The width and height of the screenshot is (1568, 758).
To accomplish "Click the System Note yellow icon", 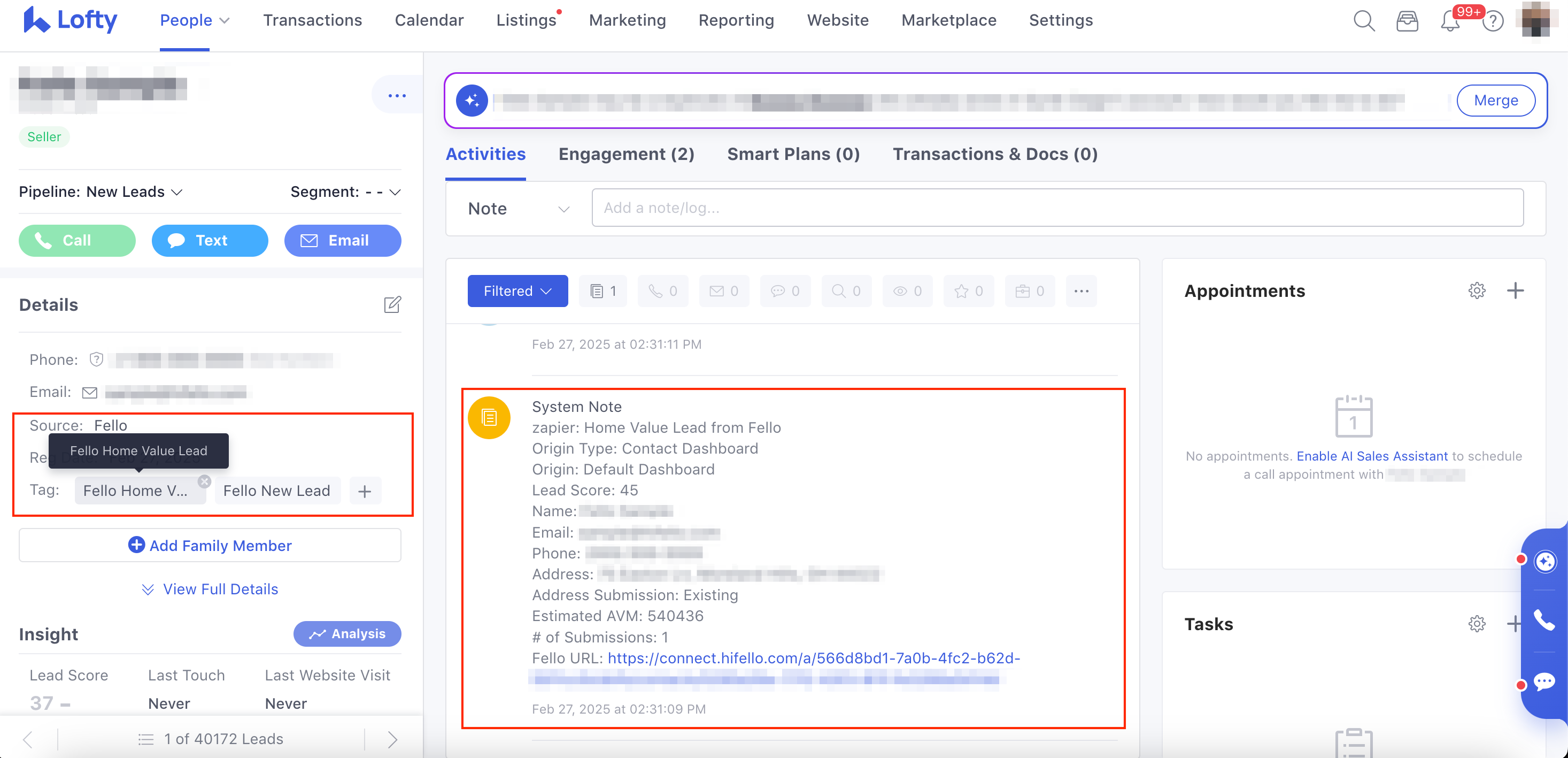I will click(489, 418).
